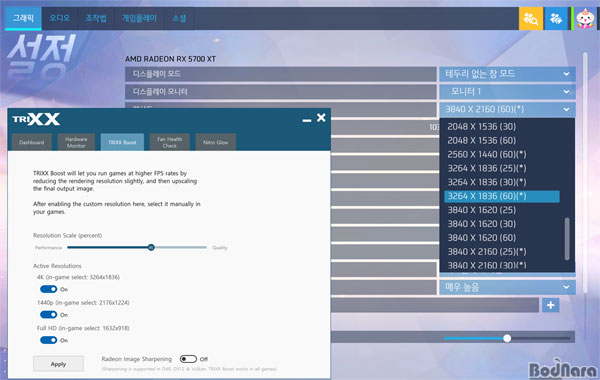Open the Hardware Monitor tab in TRIXX
600x380 pixels.
76,142
